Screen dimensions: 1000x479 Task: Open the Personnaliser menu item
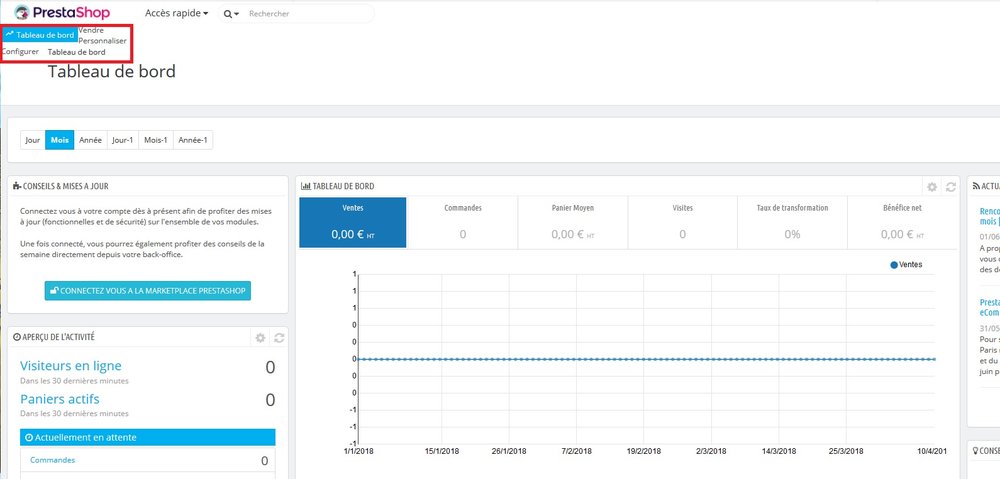pos(102,40)
